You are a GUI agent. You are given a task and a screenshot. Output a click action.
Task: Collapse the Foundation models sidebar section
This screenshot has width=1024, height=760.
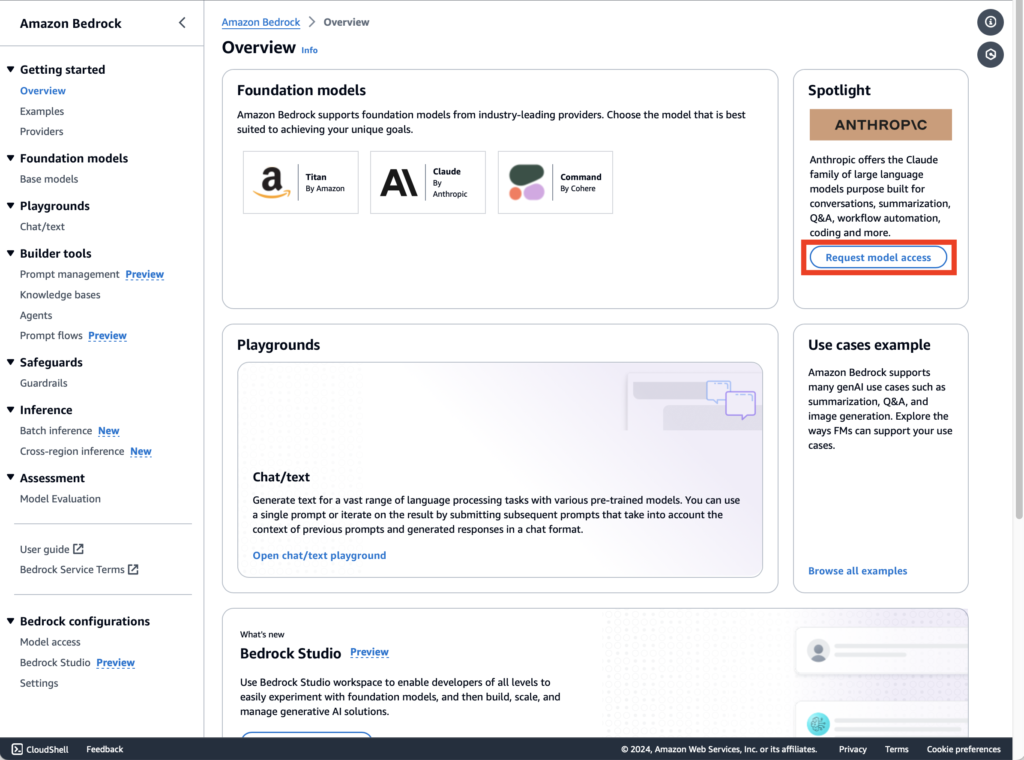(x=10, y=158)
